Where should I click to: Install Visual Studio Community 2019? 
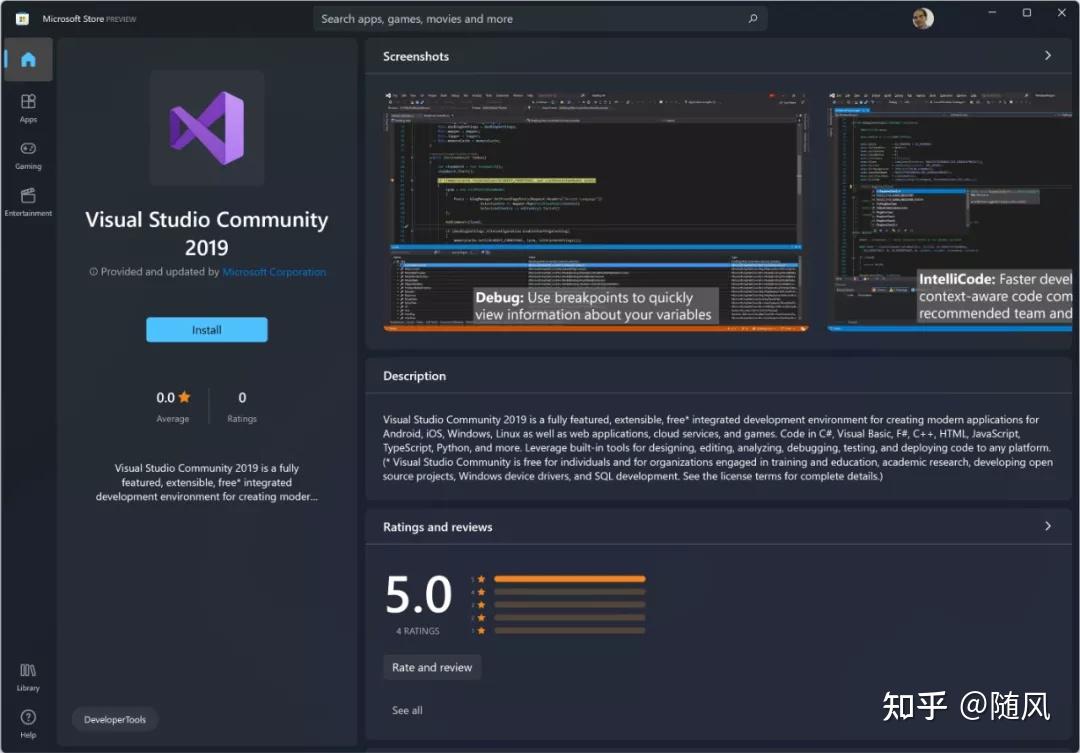(x=207, y=330)
